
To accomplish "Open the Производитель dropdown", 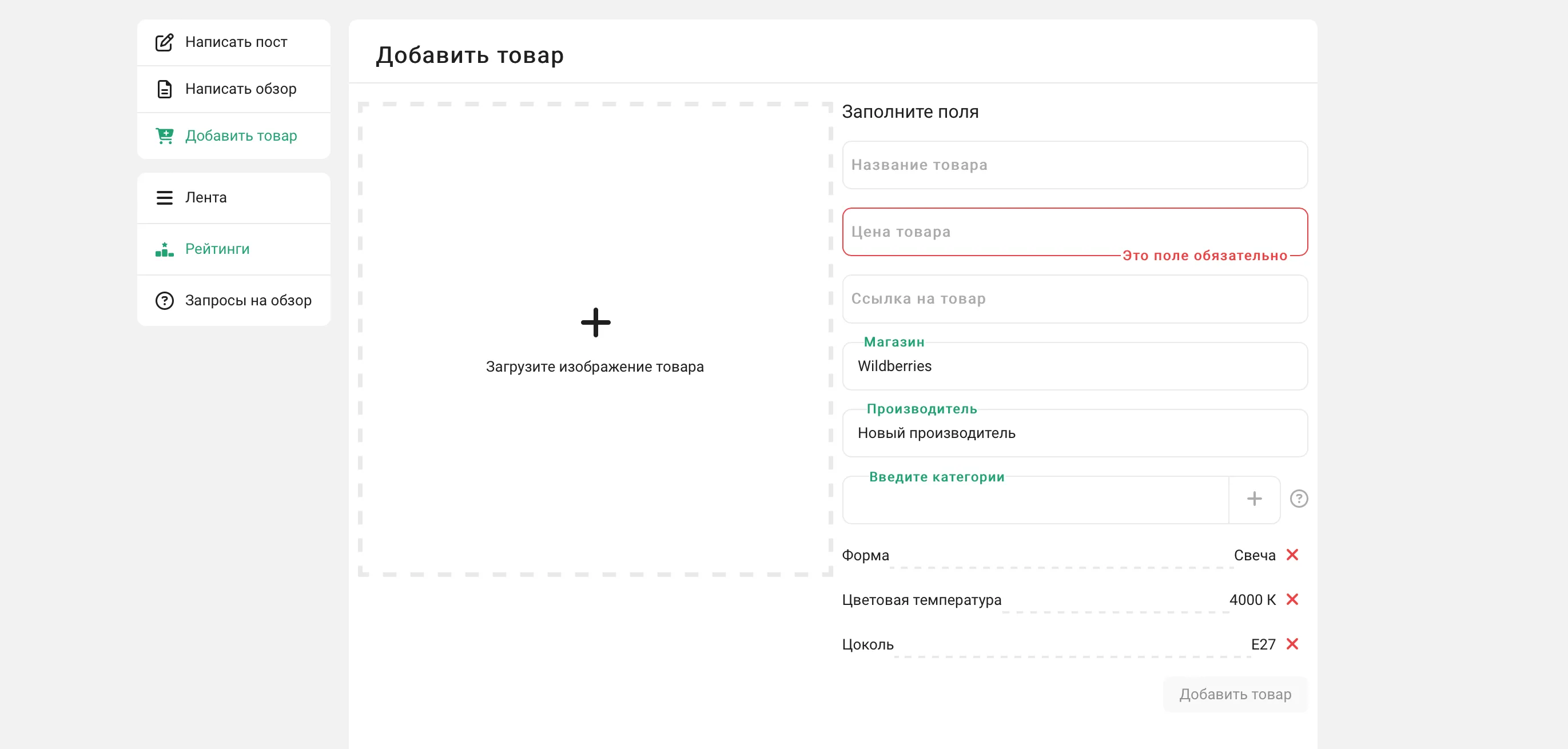I will click(x=1074, y=433).
